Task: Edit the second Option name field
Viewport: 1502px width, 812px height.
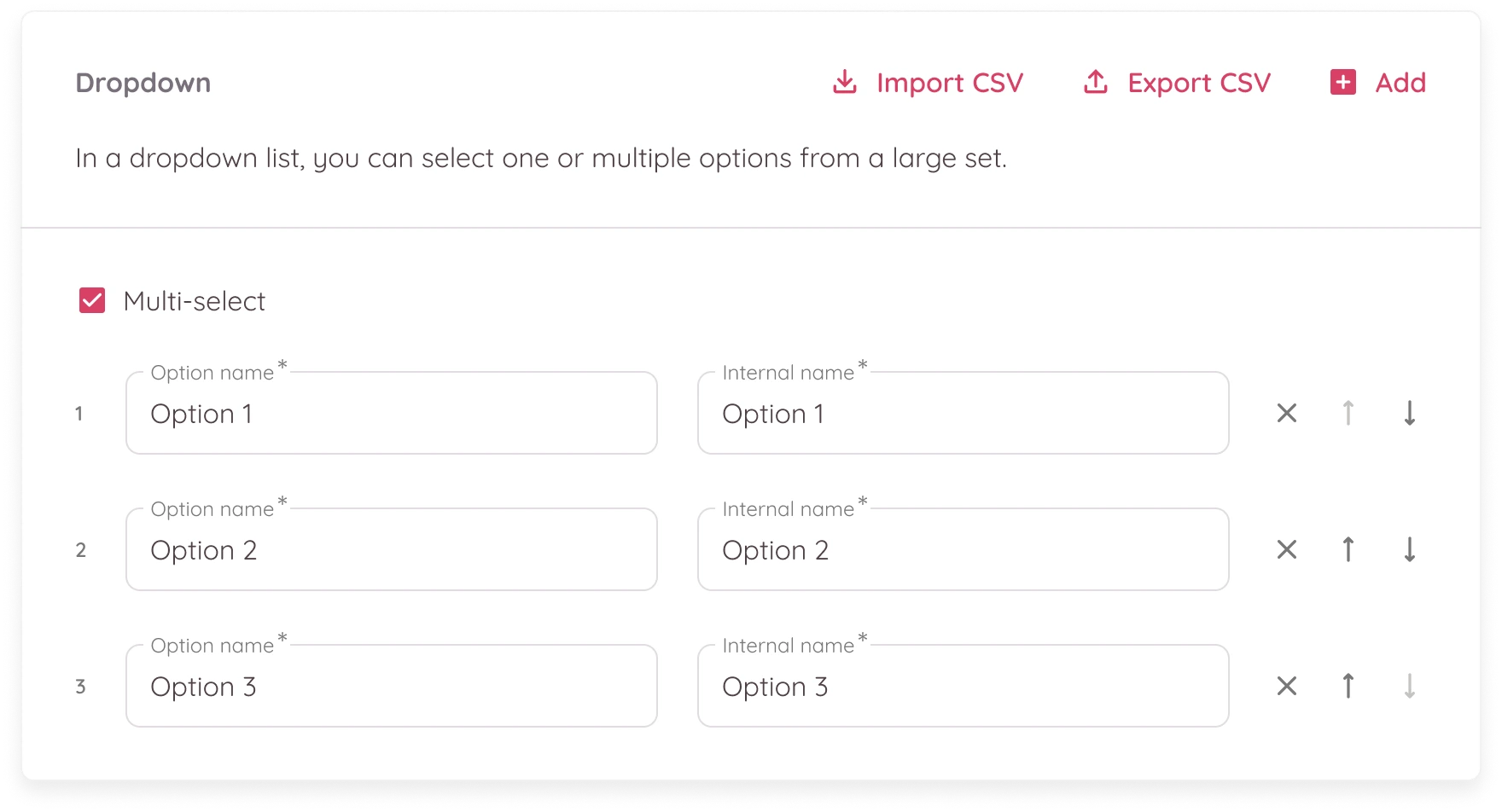Action: point(391,550)
